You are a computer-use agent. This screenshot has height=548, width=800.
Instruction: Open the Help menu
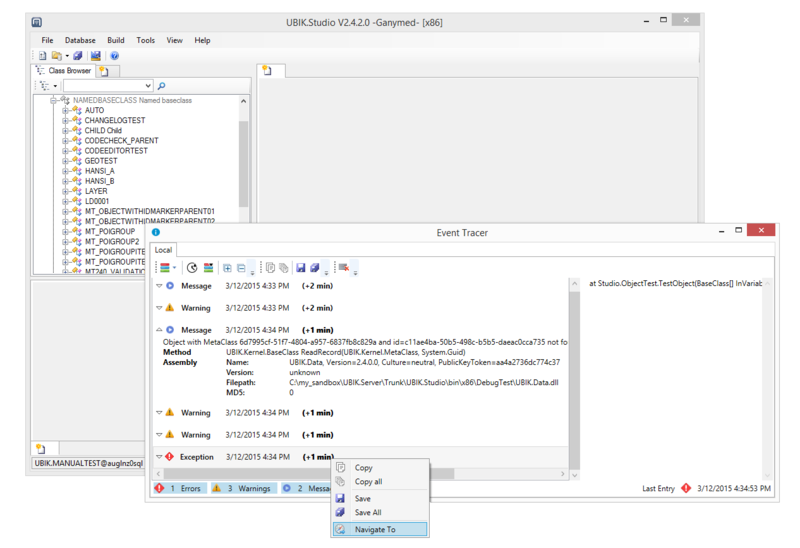tap(202, 40)
